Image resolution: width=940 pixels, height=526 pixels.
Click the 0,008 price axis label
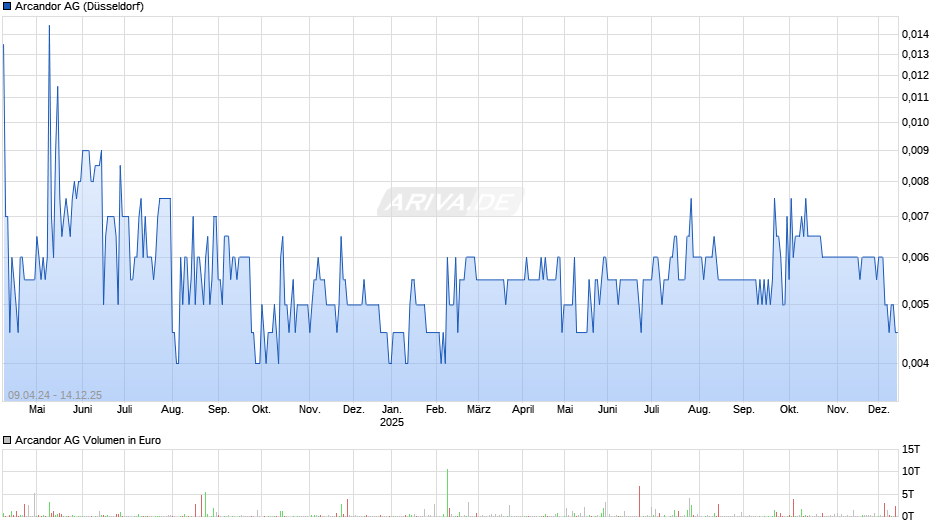click(x=915, y=182)
